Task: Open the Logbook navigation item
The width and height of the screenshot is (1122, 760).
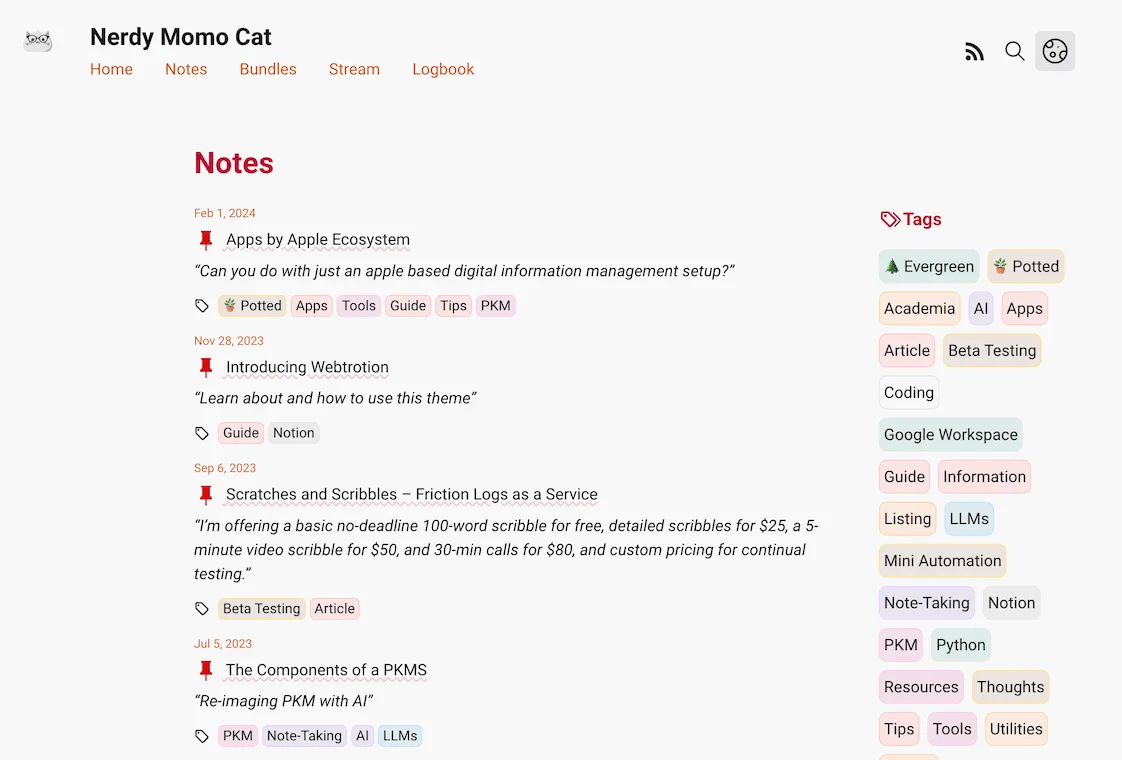Action: coord(443,69)
